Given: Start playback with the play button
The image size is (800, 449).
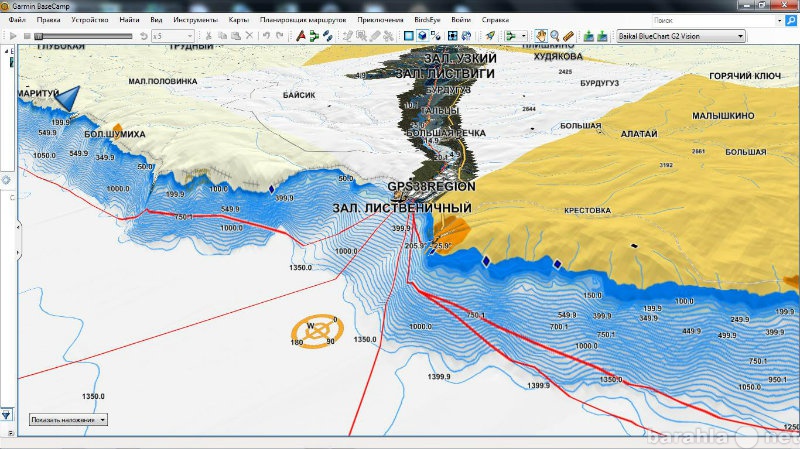Looking at the screenshot, I should coord(13,36).
